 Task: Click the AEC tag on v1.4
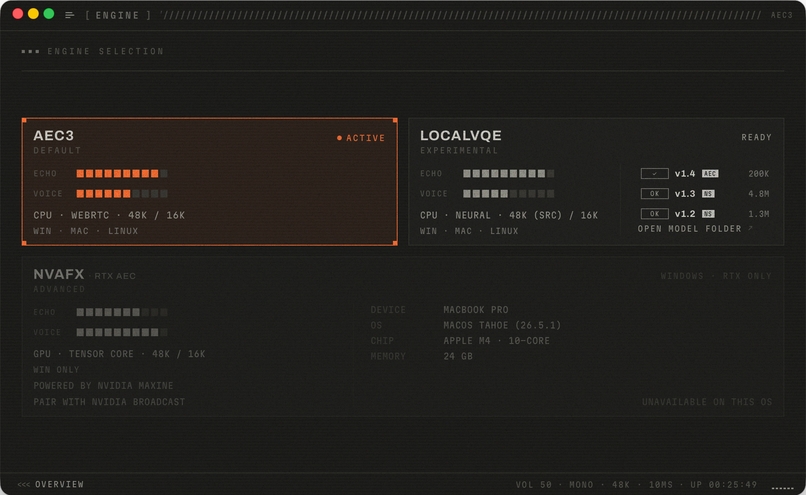[x=710, y=174]
